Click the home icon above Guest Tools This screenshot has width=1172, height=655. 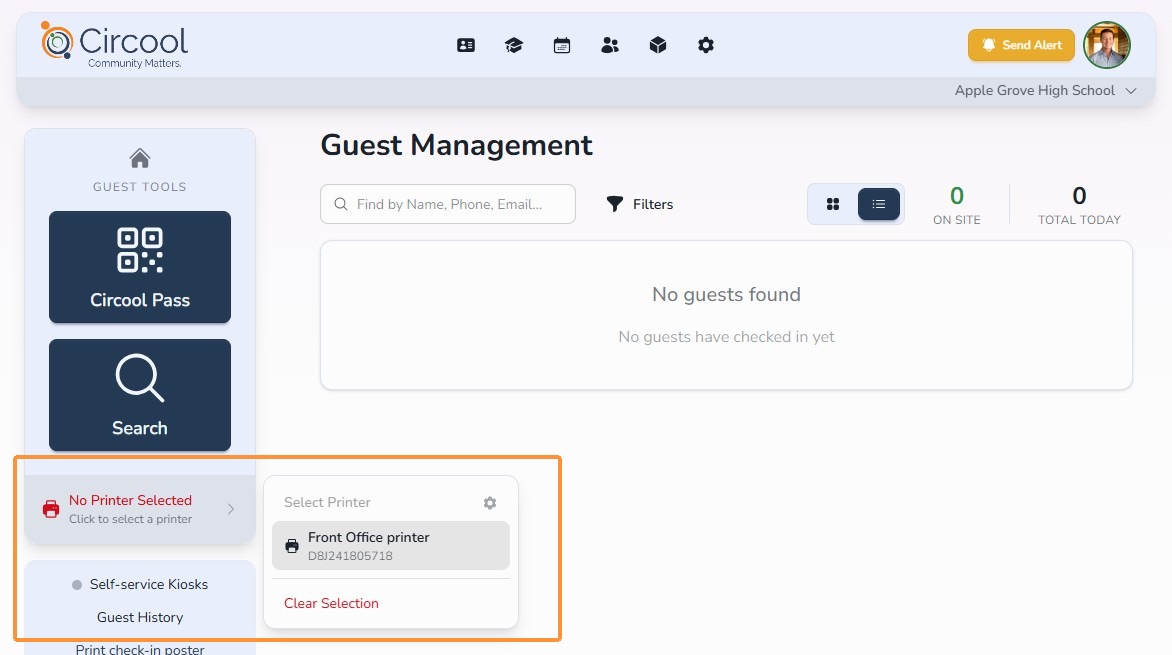point(140,159)
